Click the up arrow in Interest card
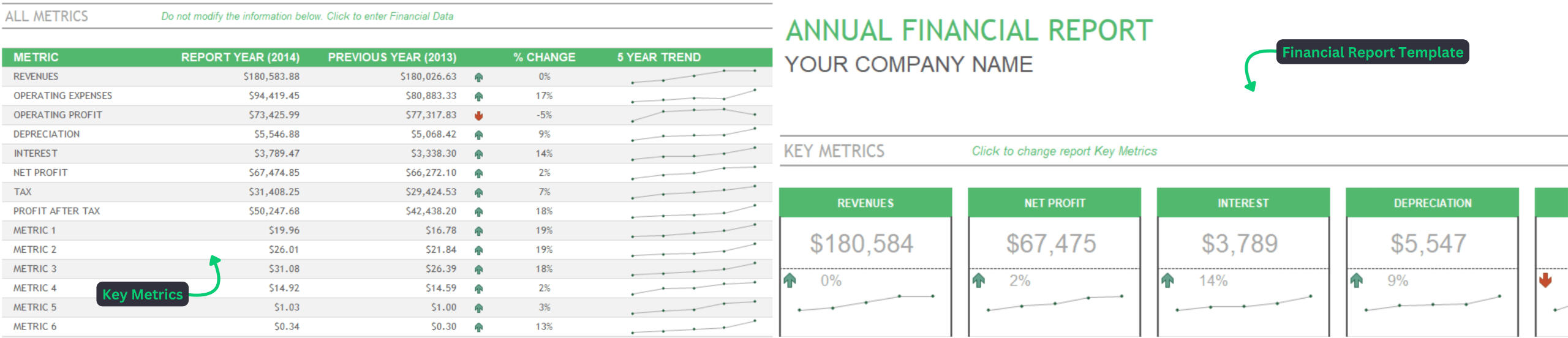The height and width of the screenshot is (338, 1568). click(x=1167, y=280)
